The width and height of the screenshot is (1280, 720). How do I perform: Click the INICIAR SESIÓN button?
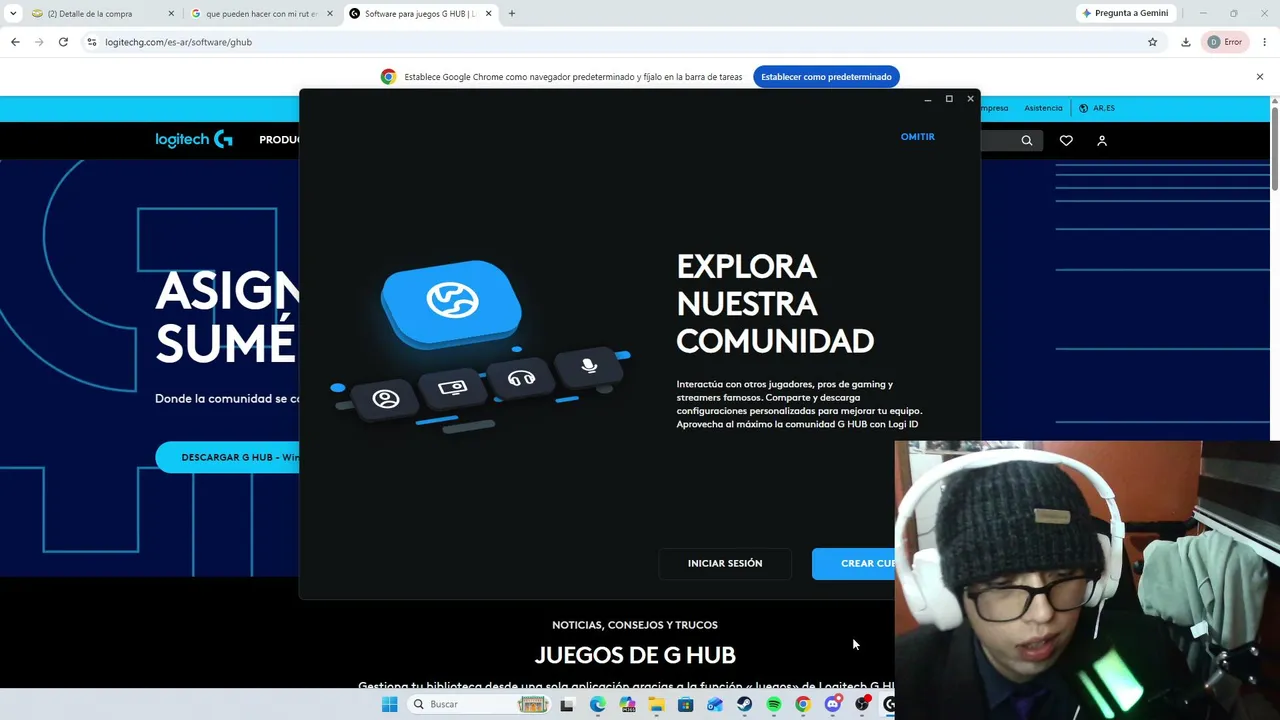725,564
